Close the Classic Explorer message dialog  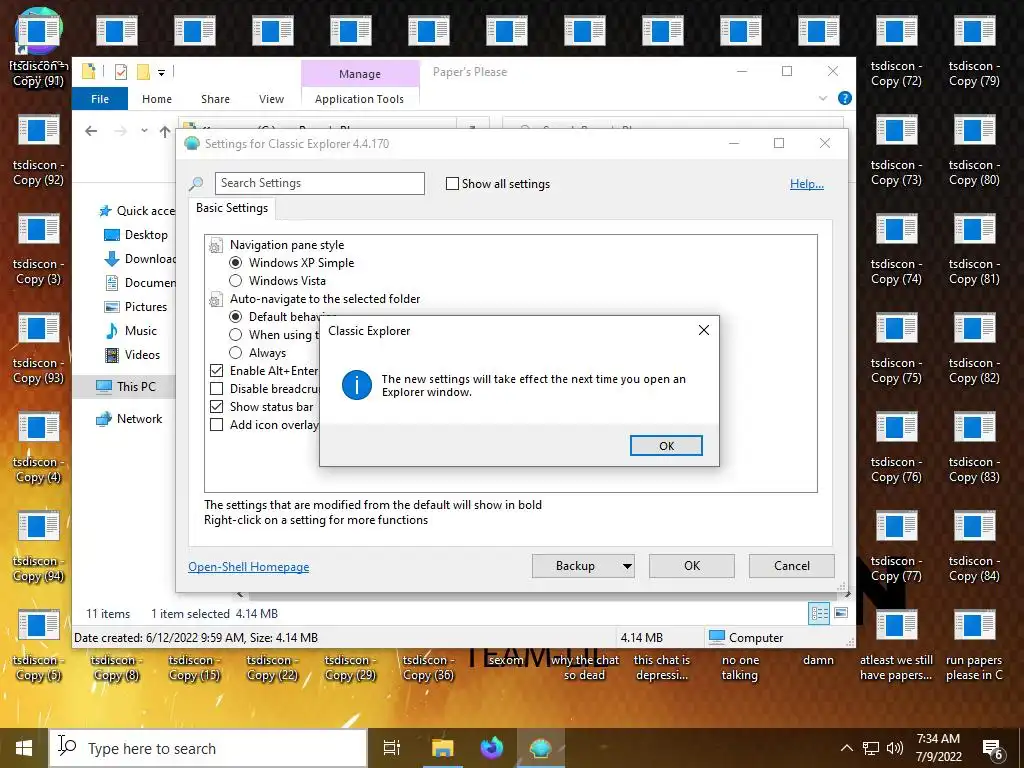pyautogui.click(x=703, y=330)
